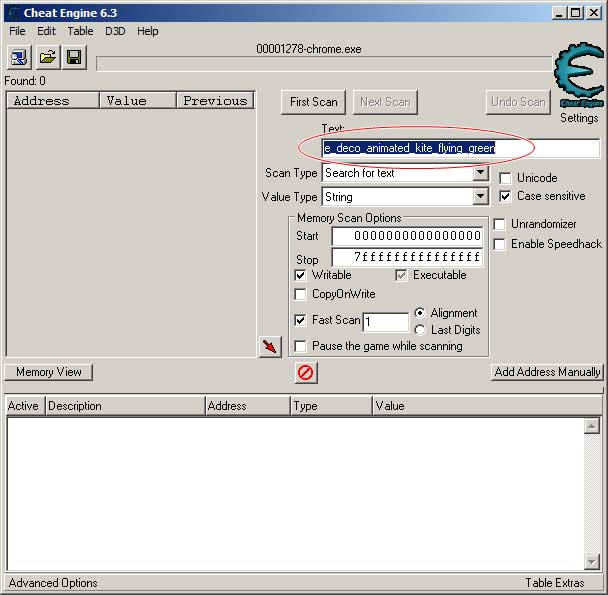Image resolution: width=608 pixels, height=595 pixels.
Task: Open Settings under the logo
Action: pos(579,118)
